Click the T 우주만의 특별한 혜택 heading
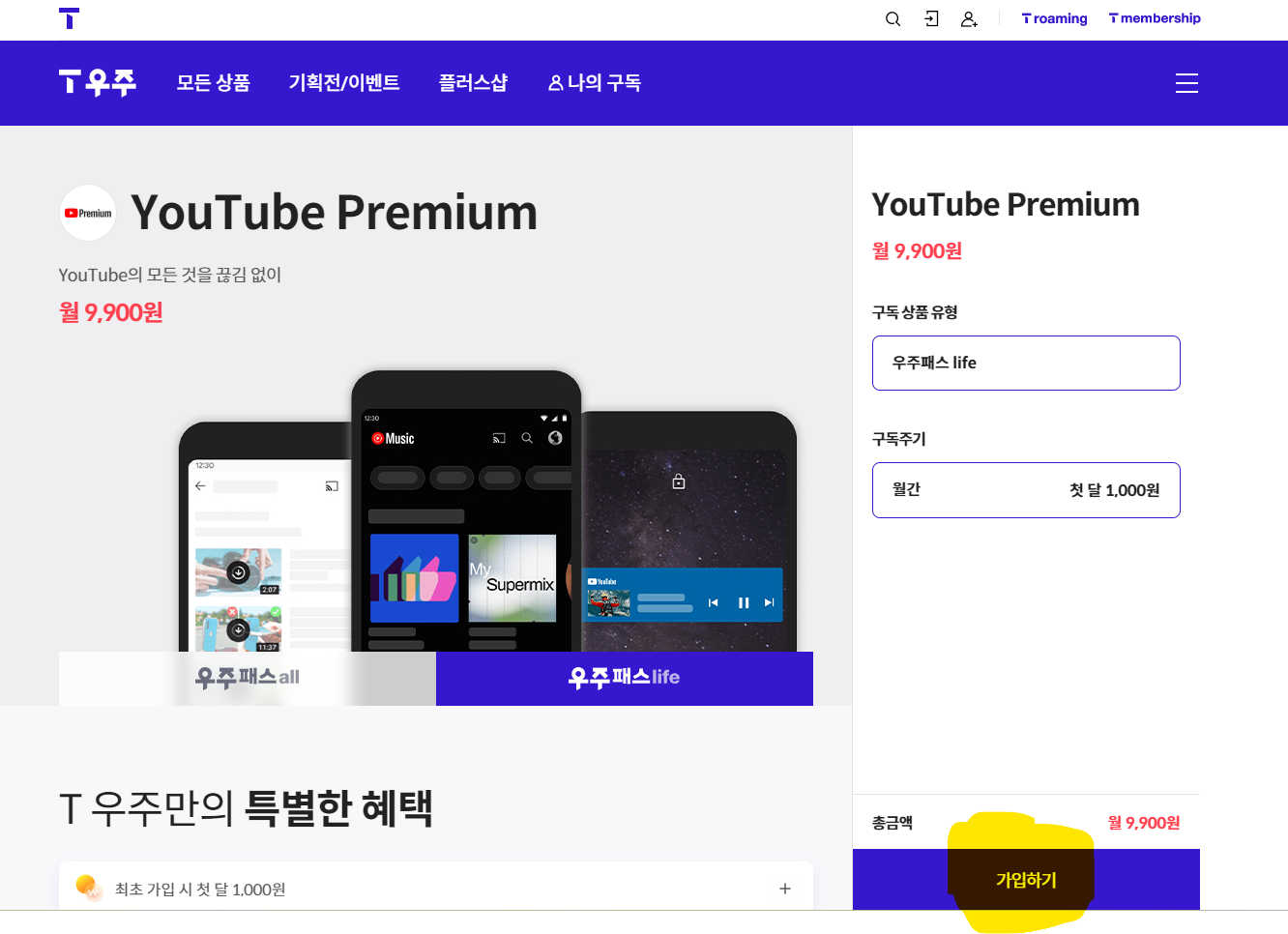The image size is (1288, 934). click(x=246, y=808)
